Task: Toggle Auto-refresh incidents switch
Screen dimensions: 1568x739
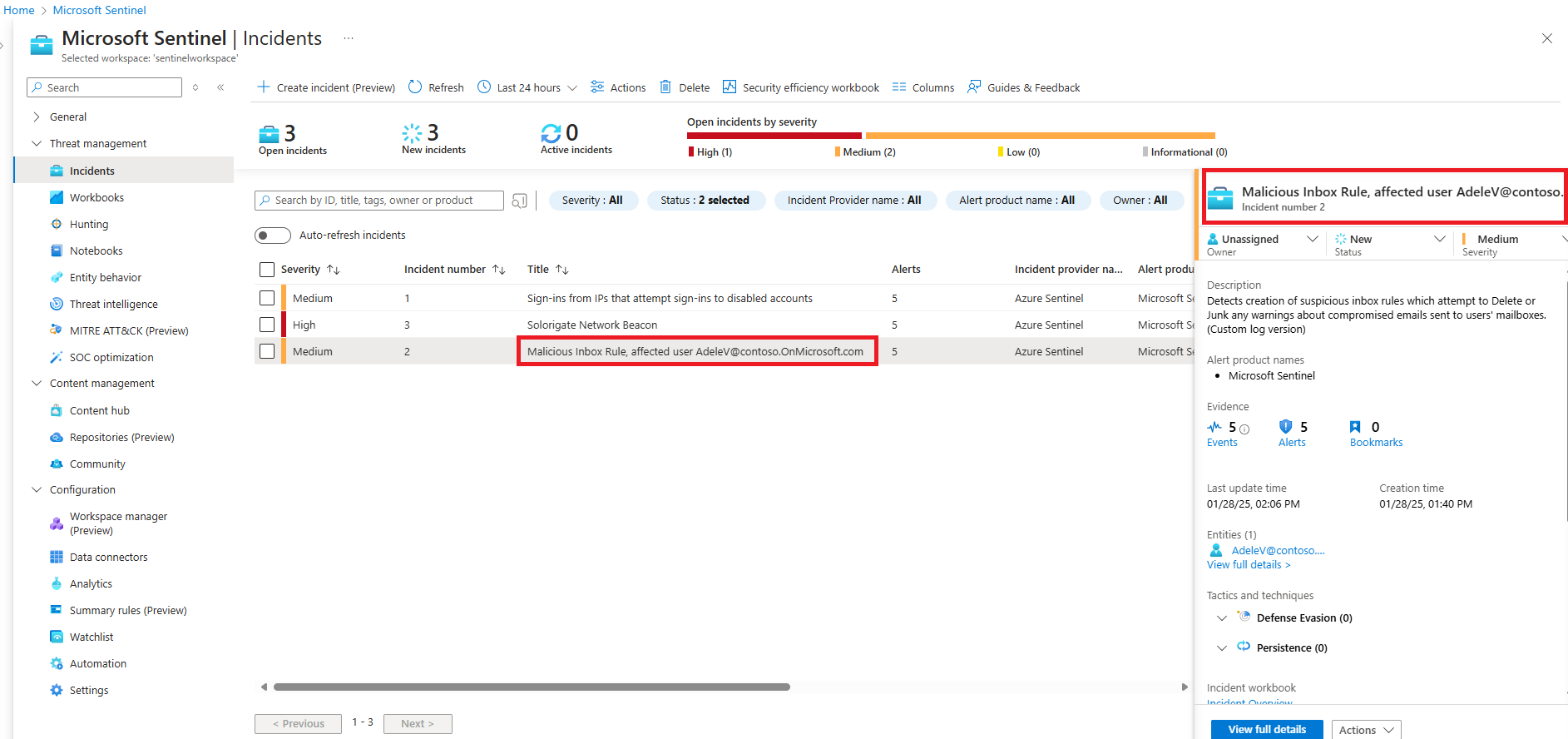Action: pyautogui.click(x=273, y=236)
